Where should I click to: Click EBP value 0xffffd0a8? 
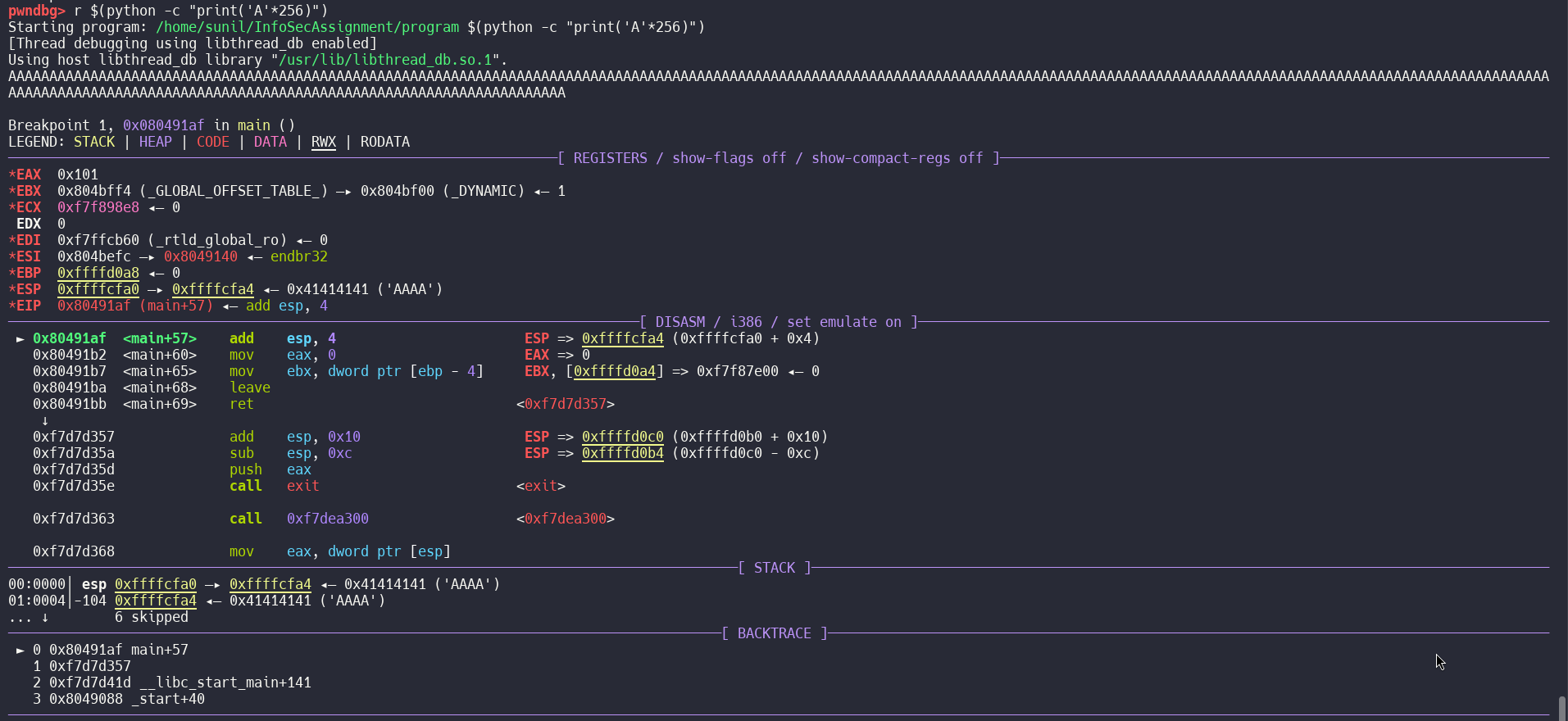(98, 273)
